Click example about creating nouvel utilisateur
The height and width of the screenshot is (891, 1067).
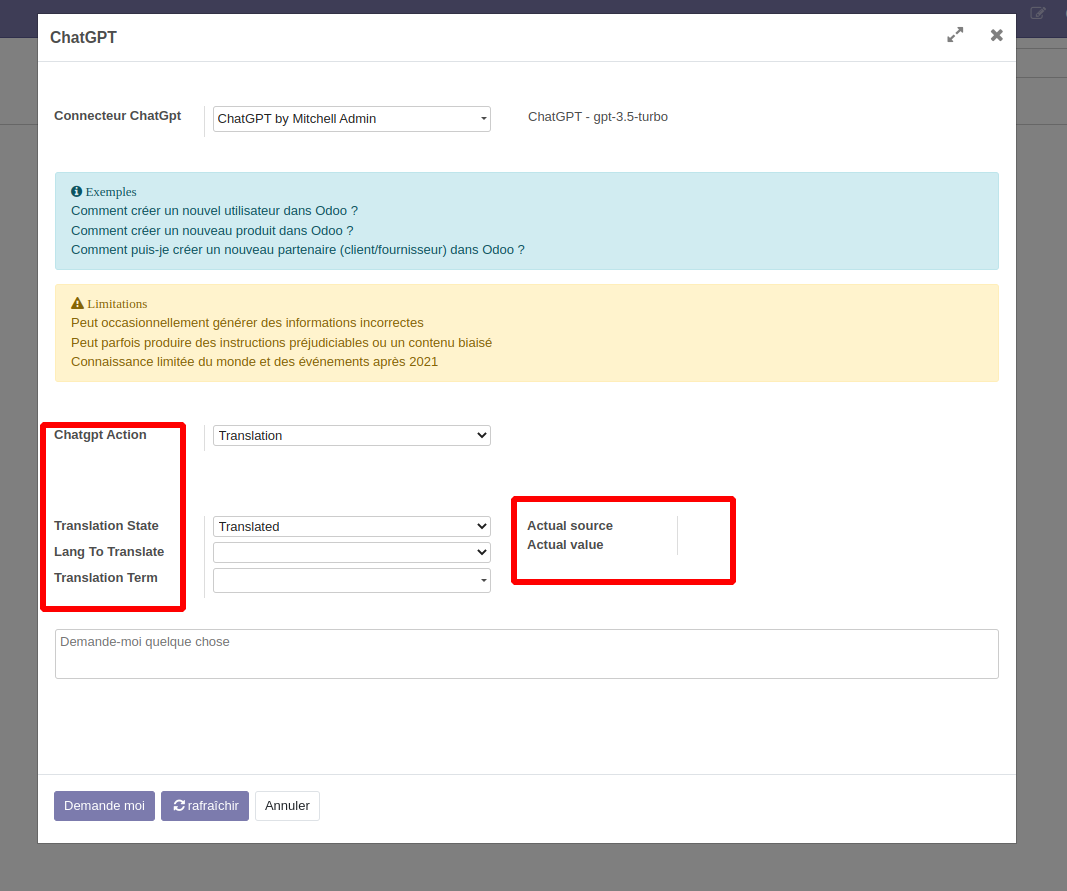[x=214, y=211]
